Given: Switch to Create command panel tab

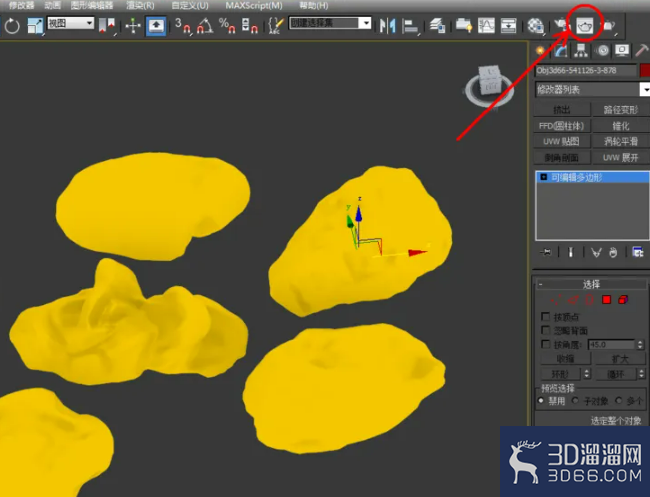Looking at the screenshot, I should pyautogui.click(x=541, y=50).
